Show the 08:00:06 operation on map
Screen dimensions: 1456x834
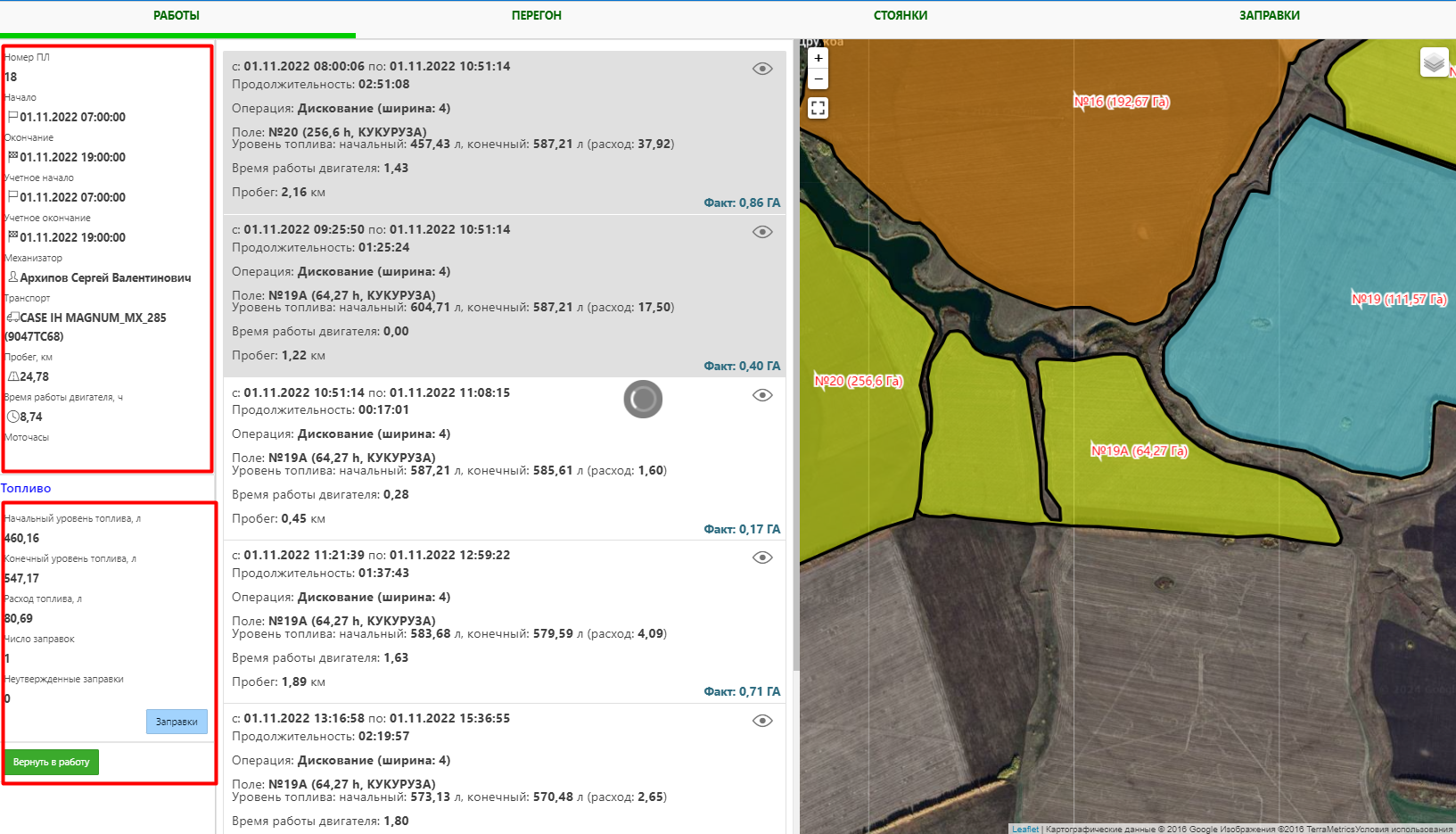pos(761,69)
